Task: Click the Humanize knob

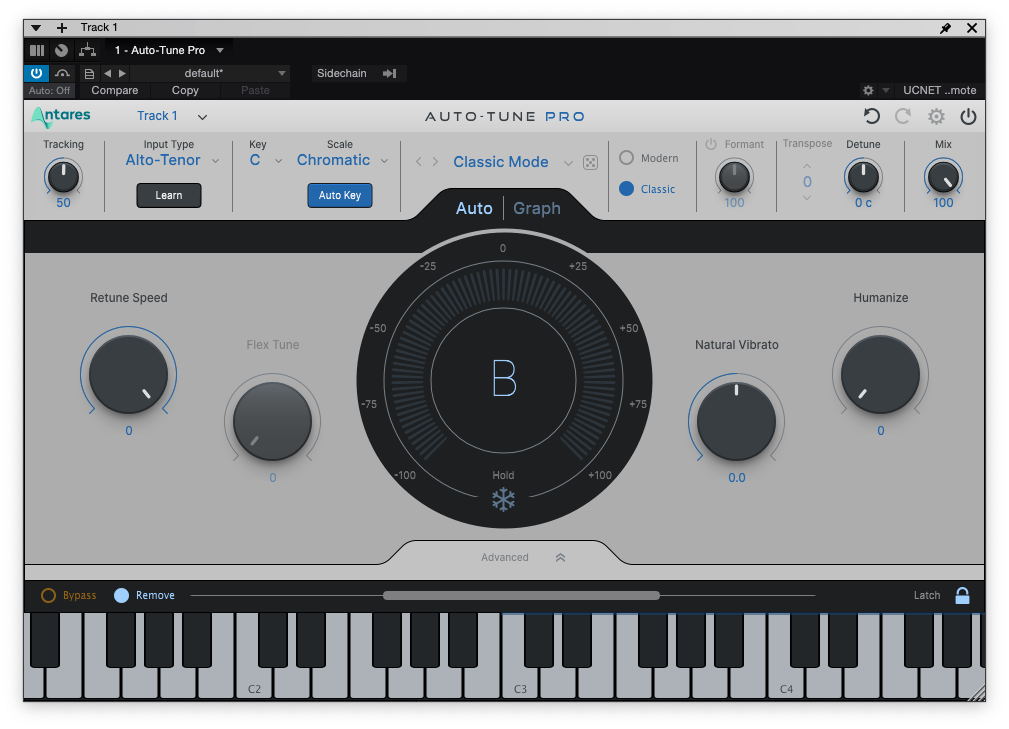Action: point(880,374)
